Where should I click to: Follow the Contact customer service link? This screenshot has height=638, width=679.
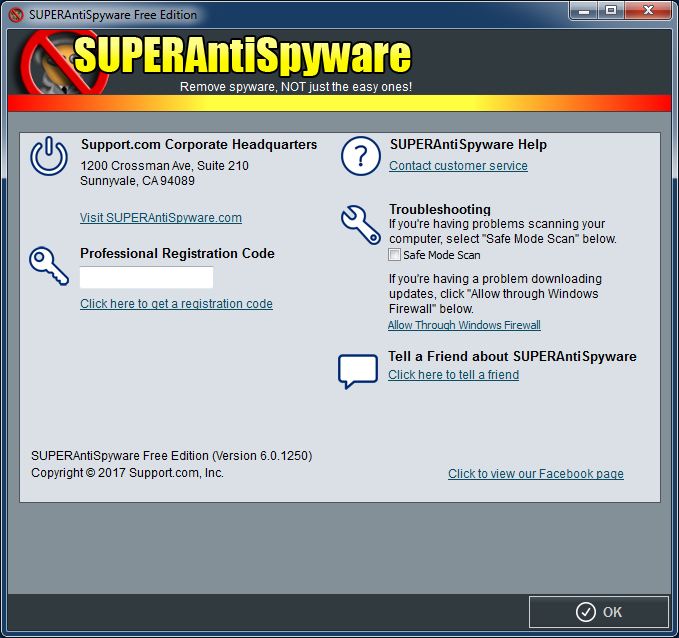tap(458, 165)
